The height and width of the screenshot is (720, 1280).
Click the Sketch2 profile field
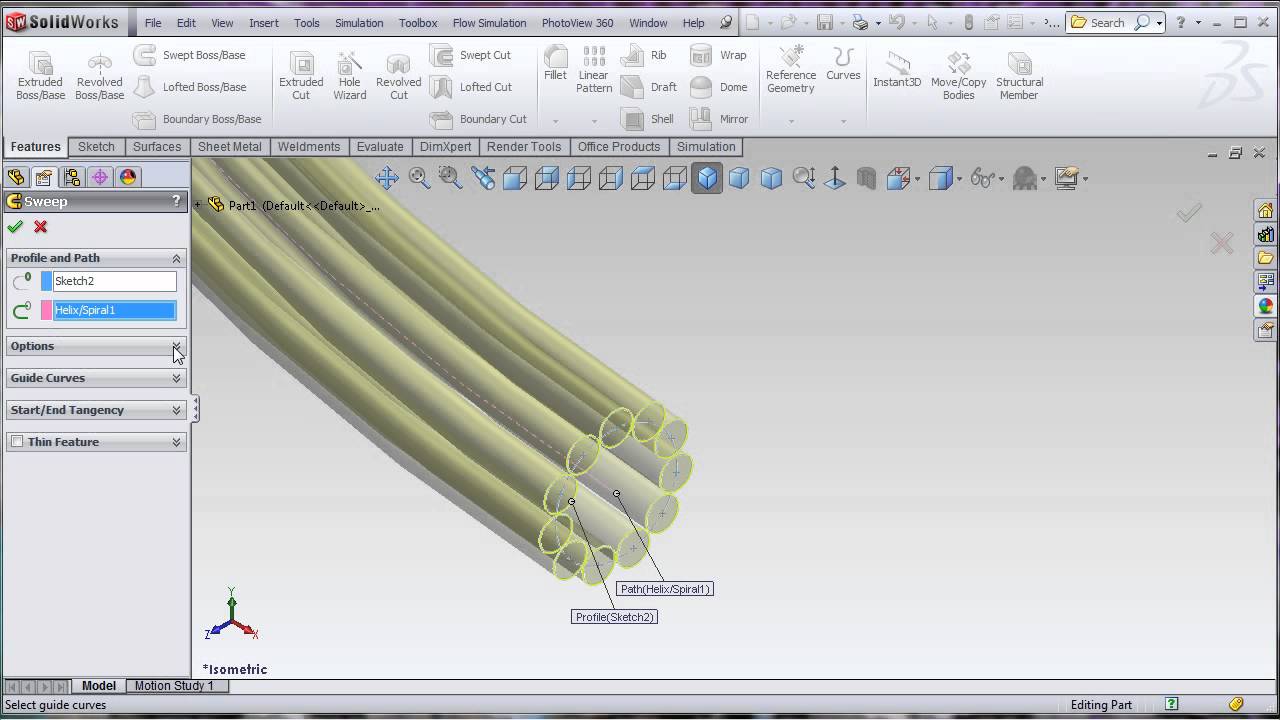pos(114,281)
